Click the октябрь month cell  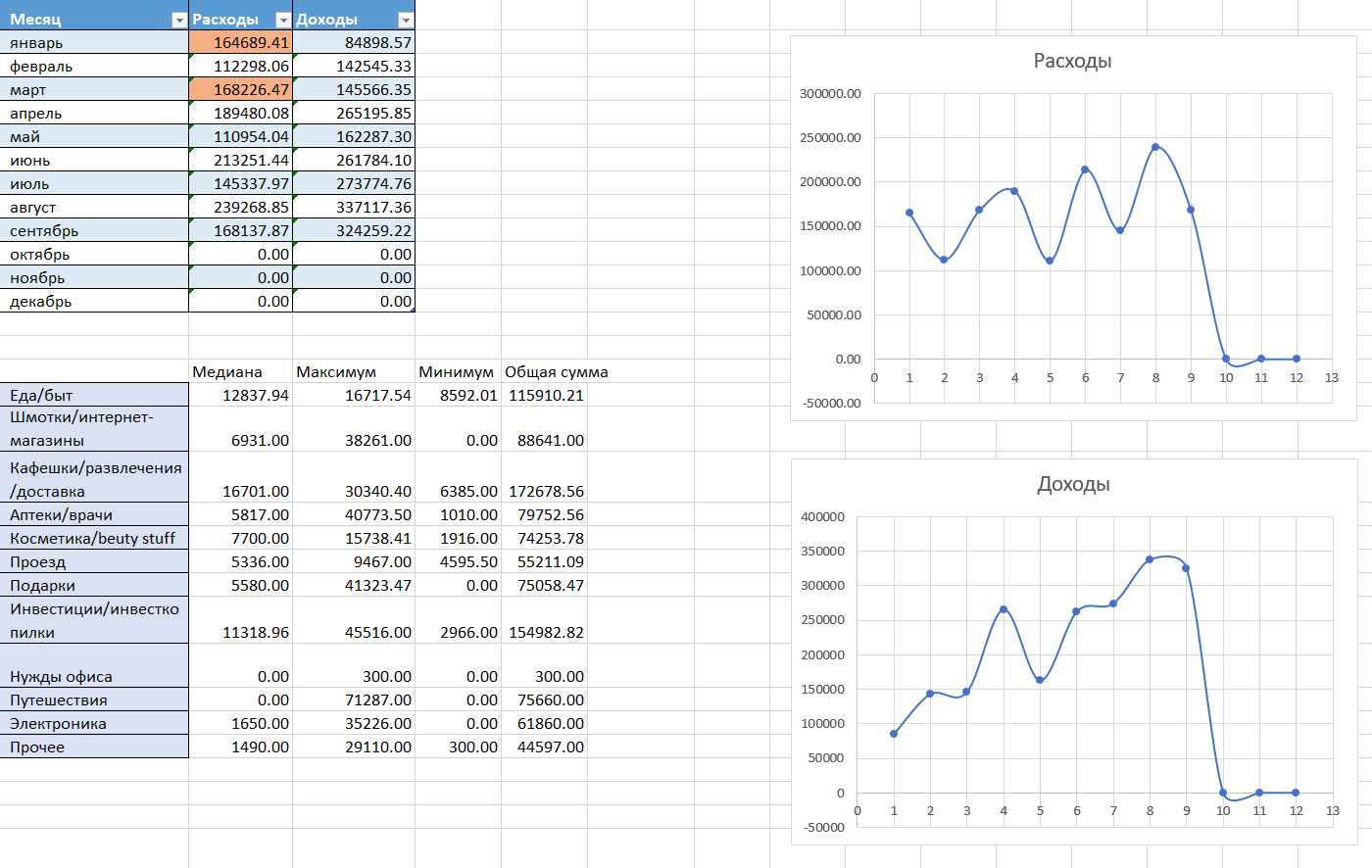click(x=94, y=254)
